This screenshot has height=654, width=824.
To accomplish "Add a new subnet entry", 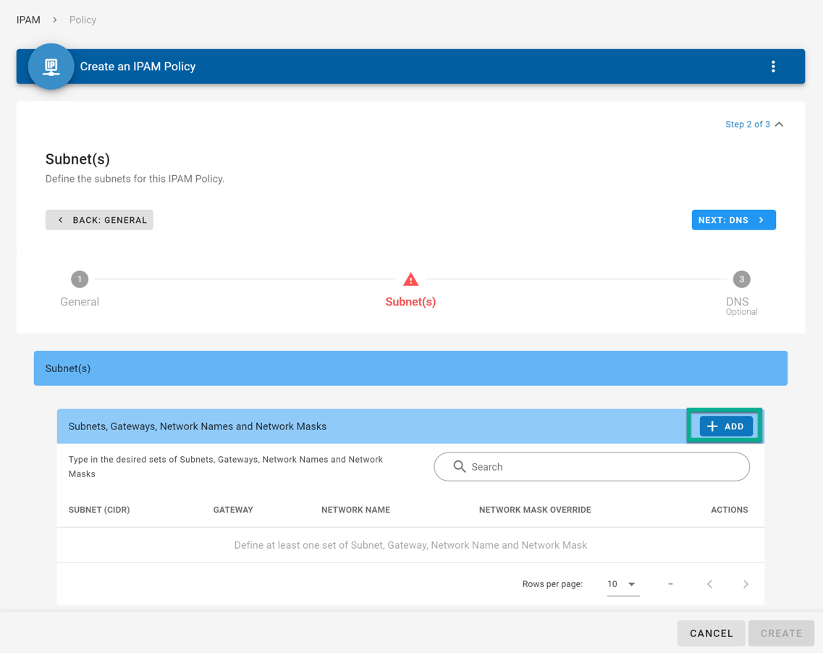I will [726, 426].
